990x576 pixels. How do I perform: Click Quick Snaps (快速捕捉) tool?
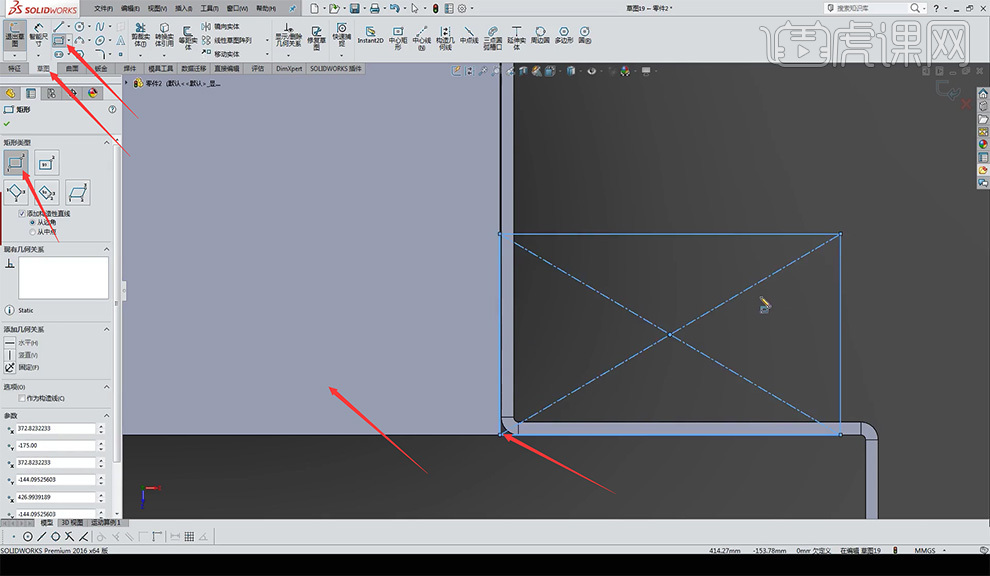(342, 33)
